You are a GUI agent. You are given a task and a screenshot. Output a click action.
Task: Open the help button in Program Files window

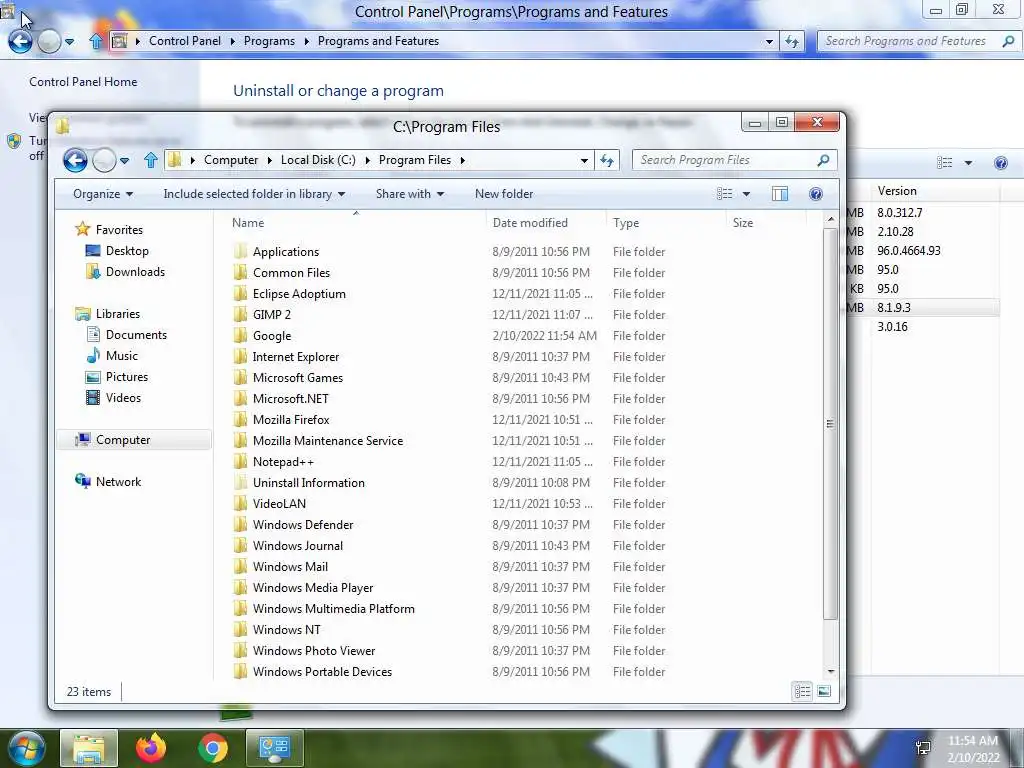pyautogui.click(x=816, y=194)
